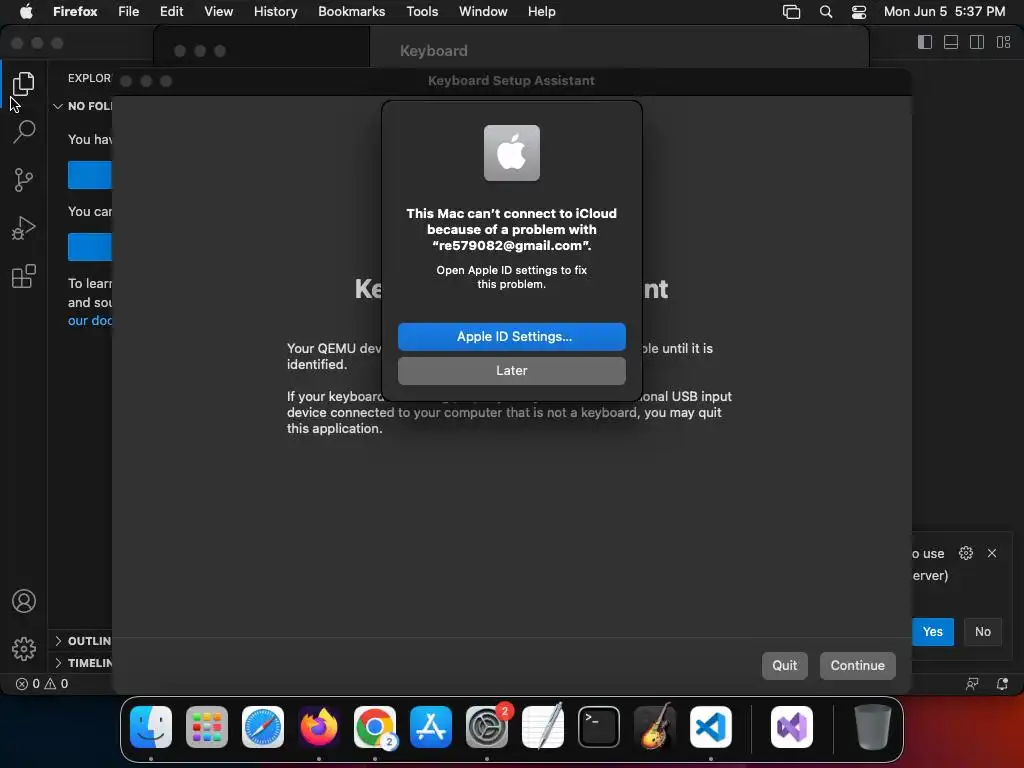Click the feedback icon in VS Code status bar
The image size is (1024, 768).
pos(972,684)
